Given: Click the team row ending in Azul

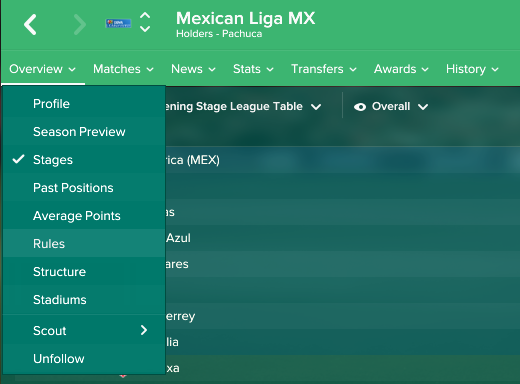Looking at the screenshot, I should 343,238.
